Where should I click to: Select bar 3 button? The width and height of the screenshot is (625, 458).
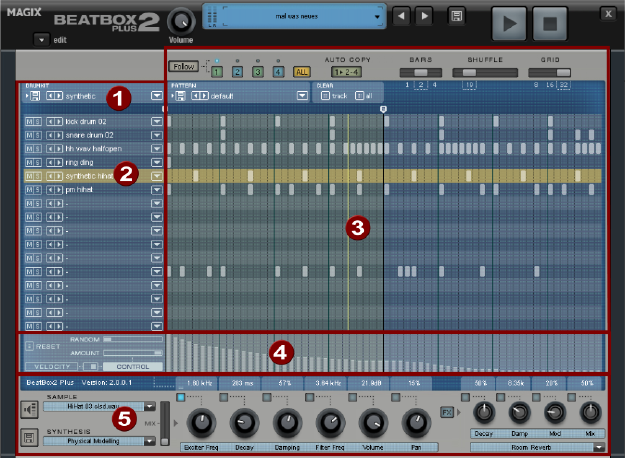pyautogui.click(x=258, y=72)
